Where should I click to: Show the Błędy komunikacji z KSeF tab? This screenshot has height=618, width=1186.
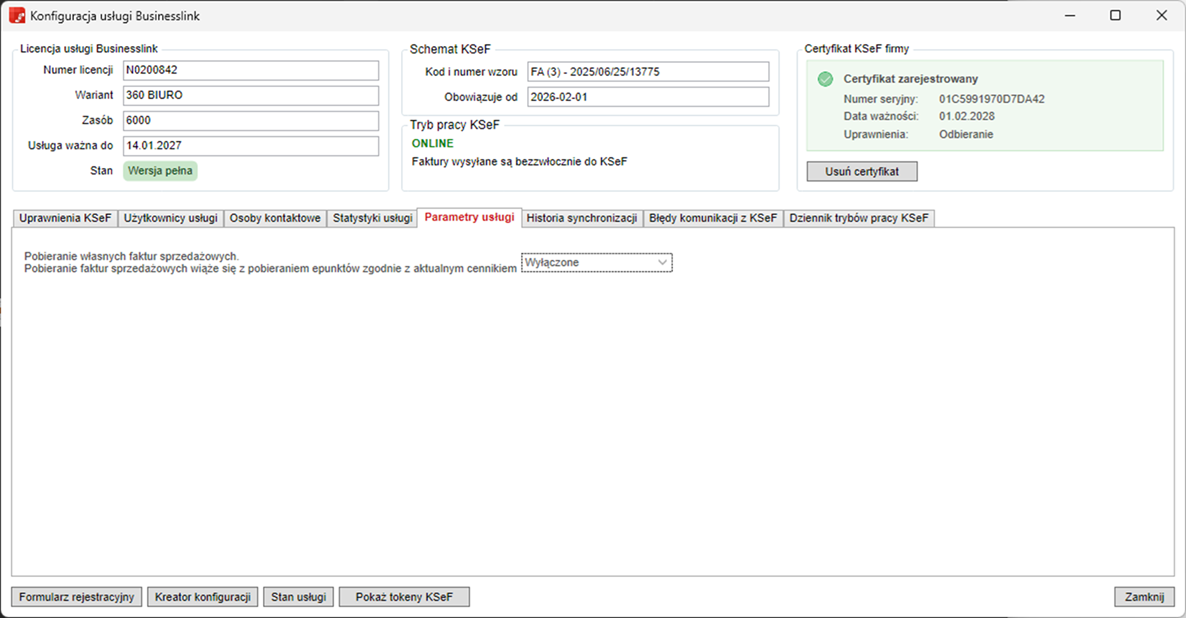[x=712, y=218]
